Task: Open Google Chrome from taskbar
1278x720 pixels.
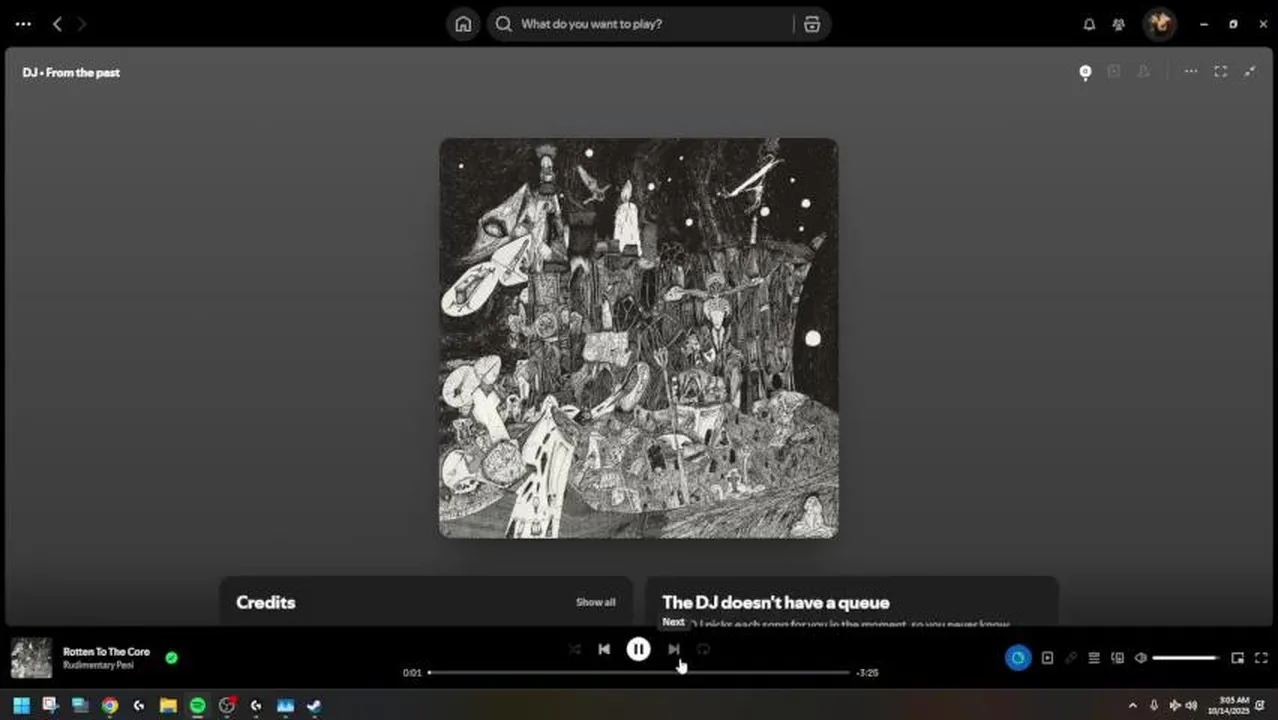Action: pos(110,705)
